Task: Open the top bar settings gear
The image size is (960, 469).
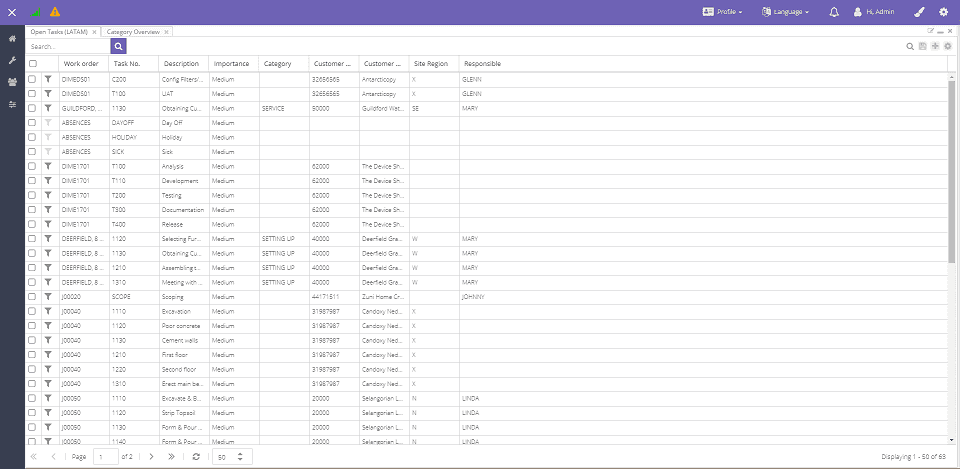Action: [943, 12]
